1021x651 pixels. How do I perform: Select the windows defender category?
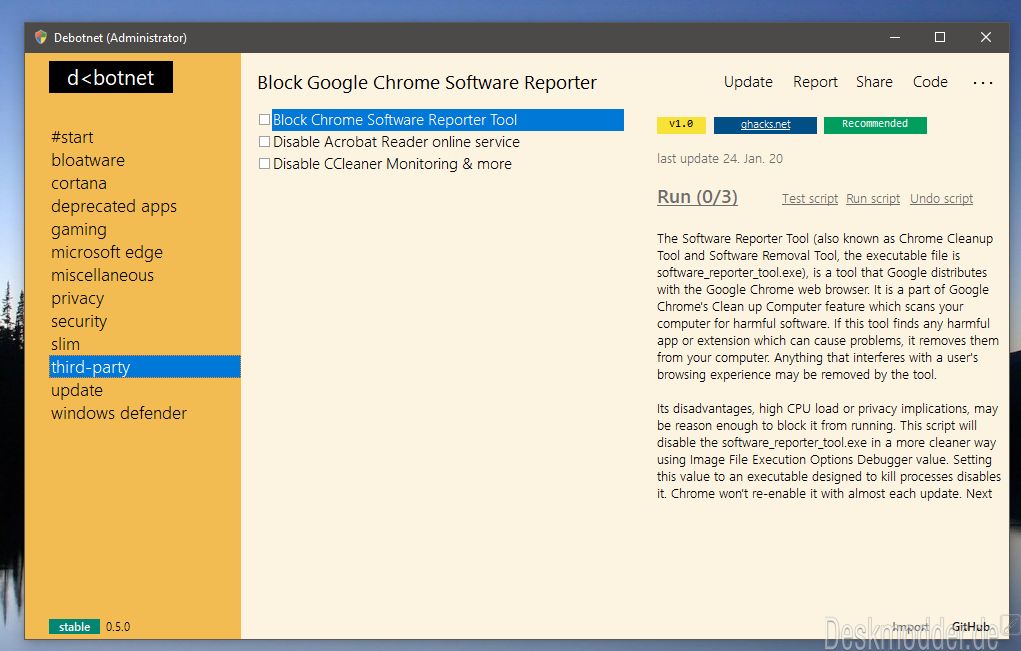tap(119, 413)
